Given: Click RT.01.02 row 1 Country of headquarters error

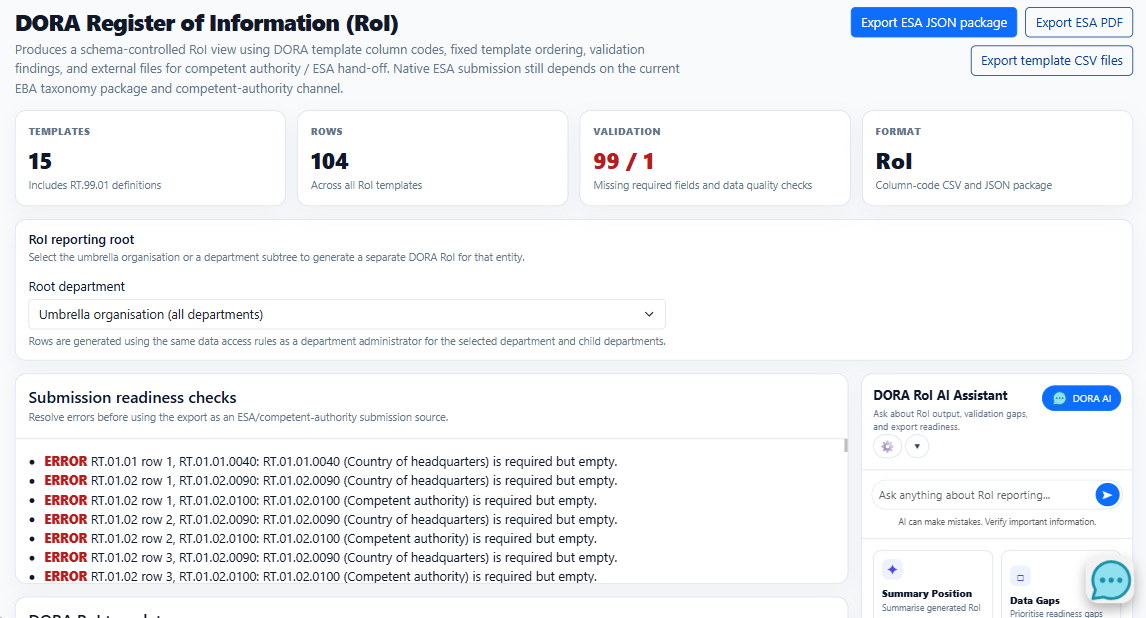Looking at the screenshot, I should tap(330, 481).
